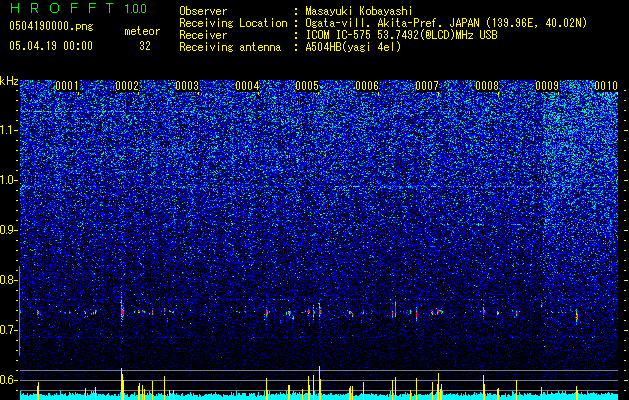Click the Receiving antenna label
The image size is (629, 400).
[x=230, y=47]
